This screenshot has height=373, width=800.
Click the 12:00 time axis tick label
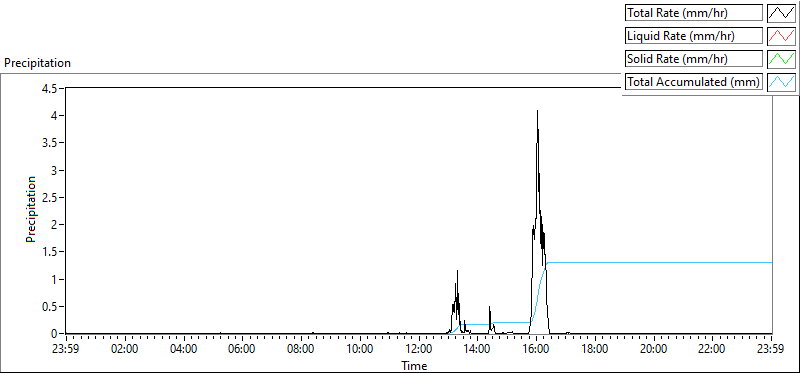coord(419,350)
